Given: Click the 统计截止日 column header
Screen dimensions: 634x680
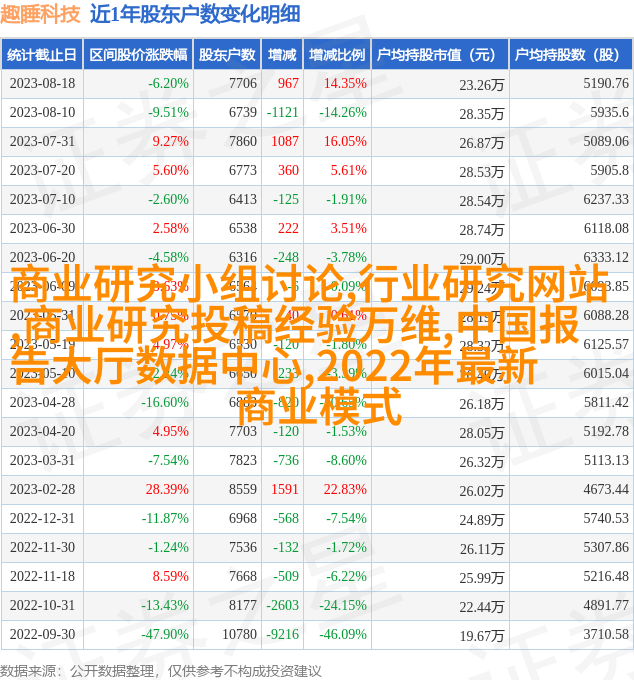Looking at the screenshot, I should [x=42, y=55].
